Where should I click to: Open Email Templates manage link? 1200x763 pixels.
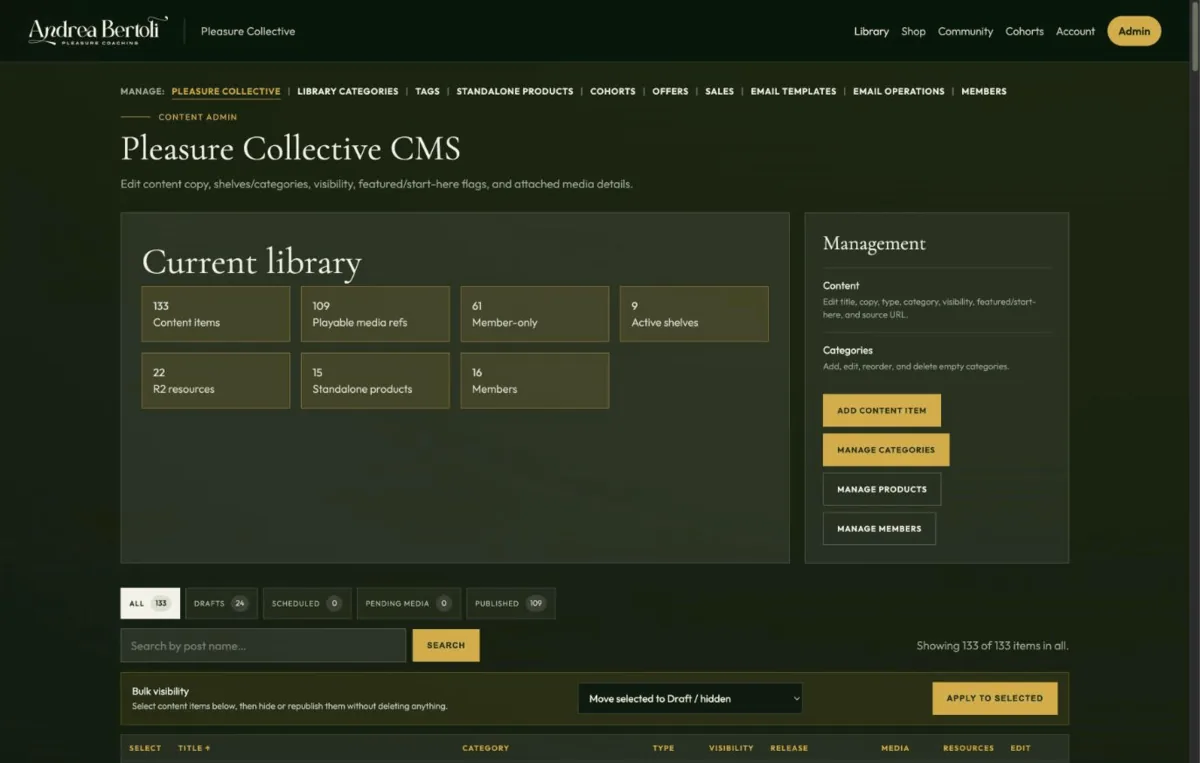[793, 91]
